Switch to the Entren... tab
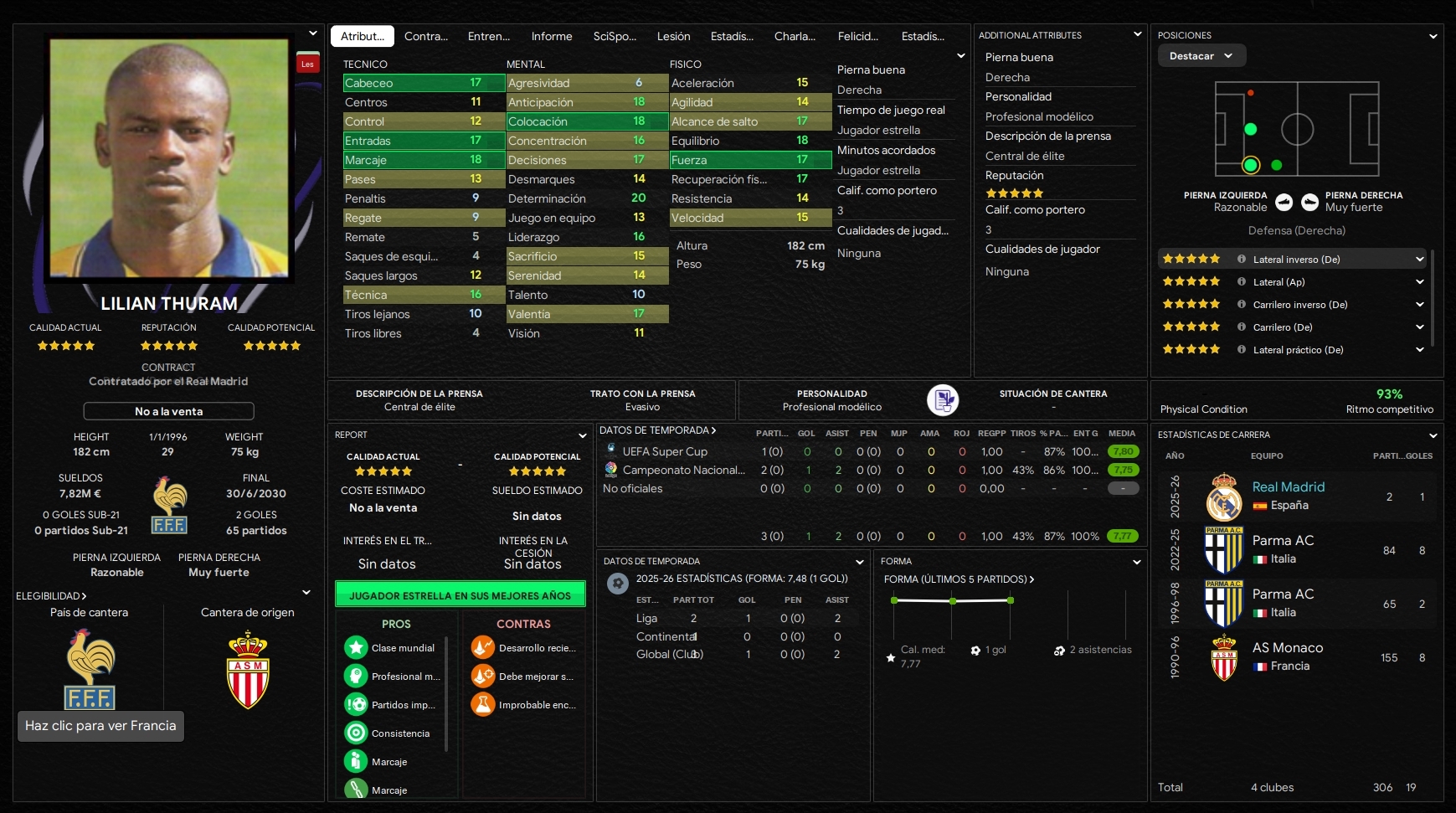The height and width of the screenshot is (813, 1456). [x=489, y=36]
